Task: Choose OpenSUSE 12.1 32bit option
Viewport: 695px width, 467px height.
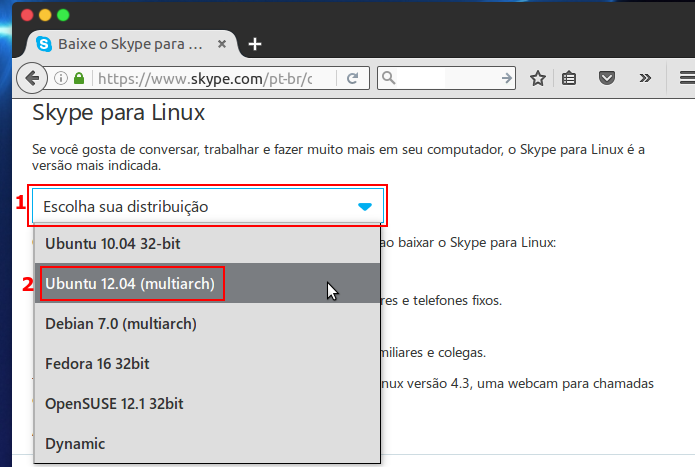Action: 207,404
